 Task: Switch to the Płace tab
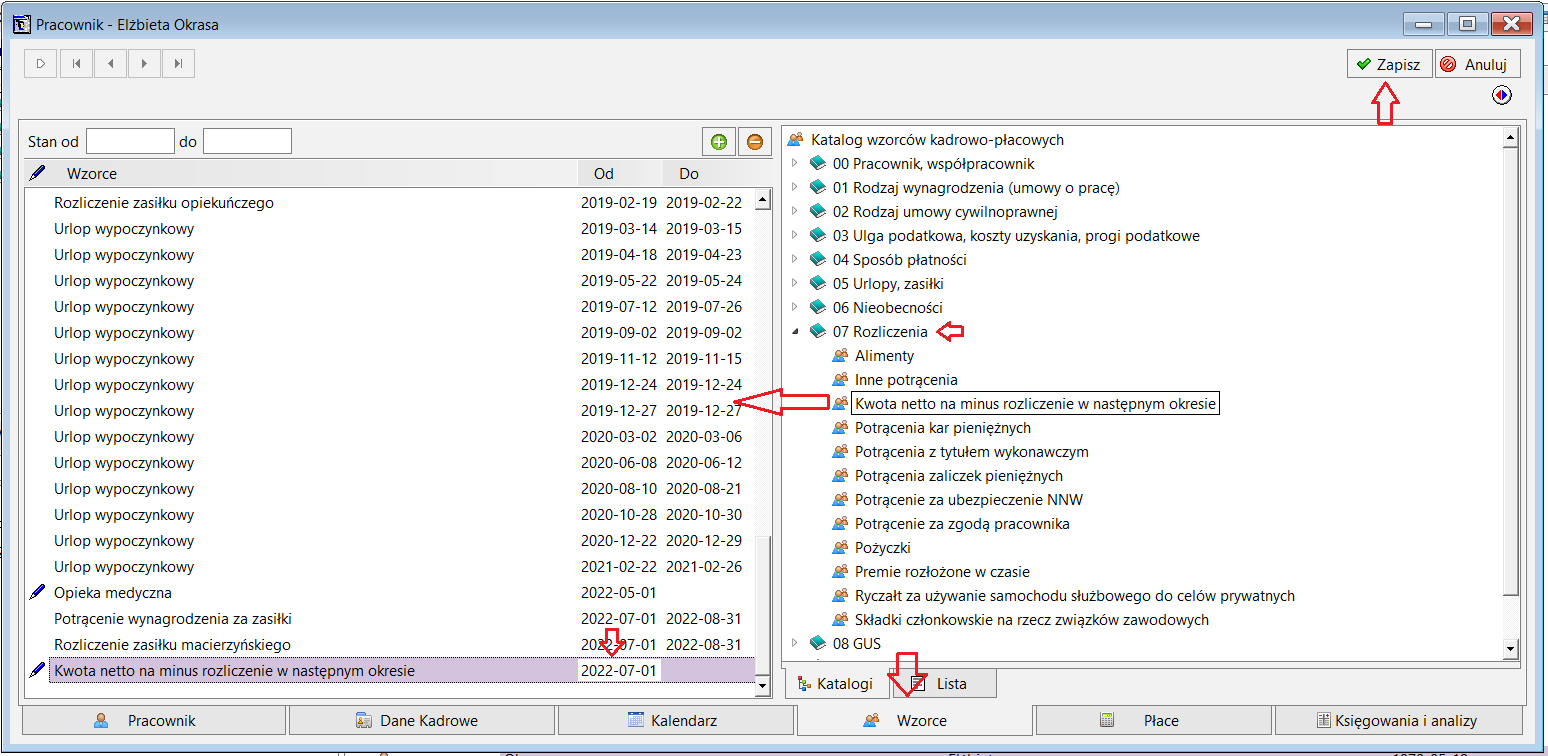coord(1154,720)
